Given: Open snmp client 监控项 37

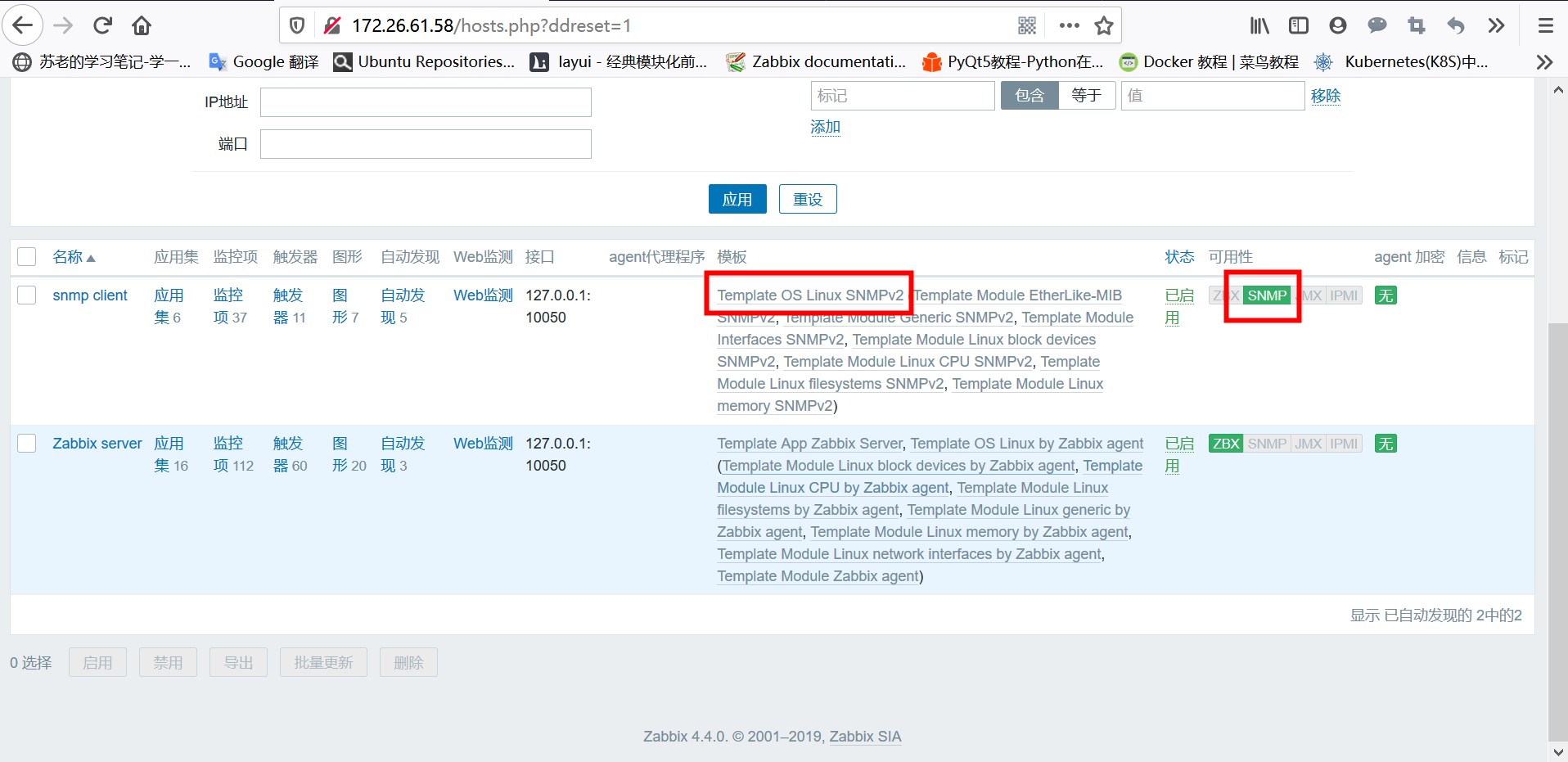Looking at the screenshot, I should pos(230,306).
